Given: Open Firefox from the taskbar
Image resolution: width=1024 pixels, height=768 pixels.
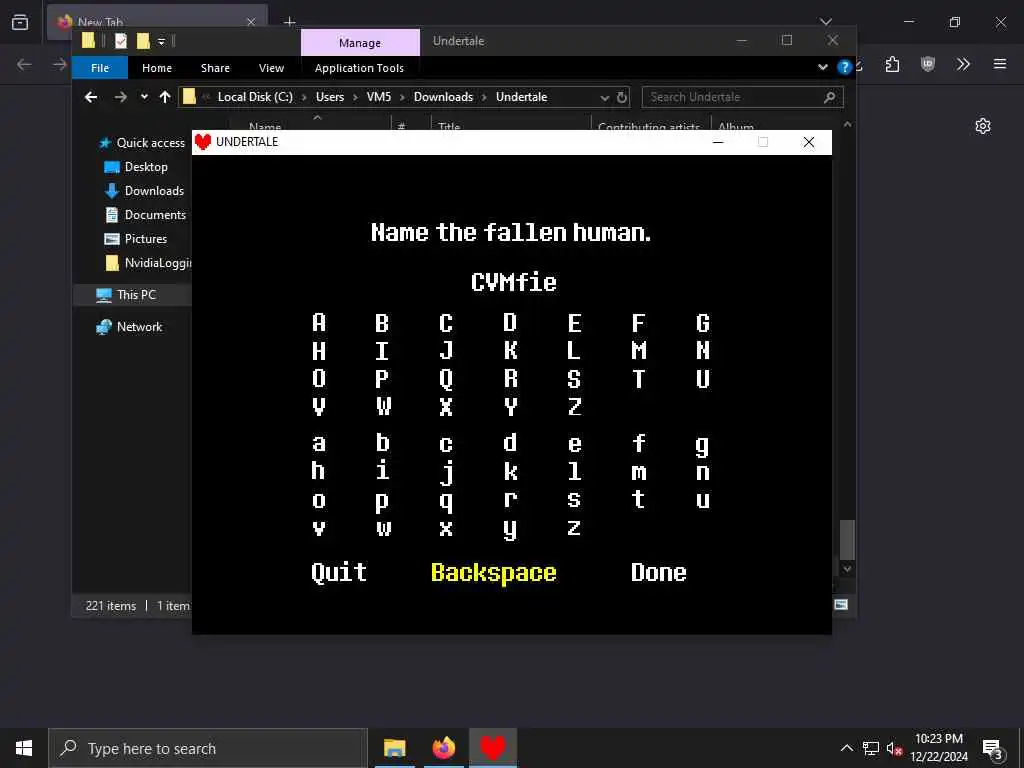Looking at the screenshot, I should (443, 748).
